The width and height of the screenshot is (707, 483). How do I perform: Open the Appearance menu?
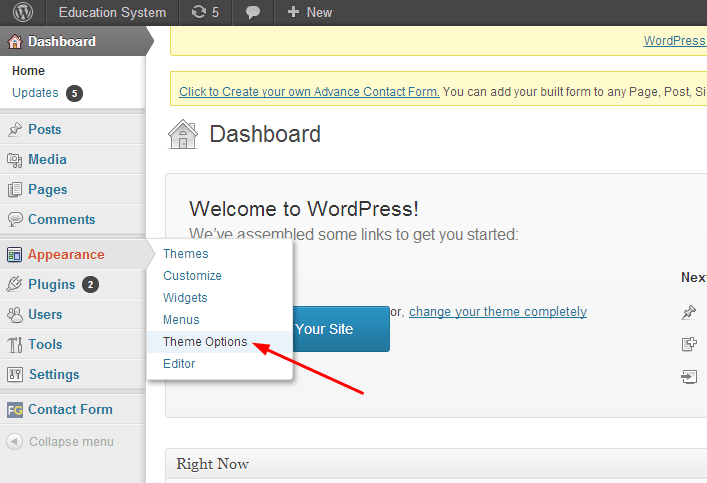(73, 255)
